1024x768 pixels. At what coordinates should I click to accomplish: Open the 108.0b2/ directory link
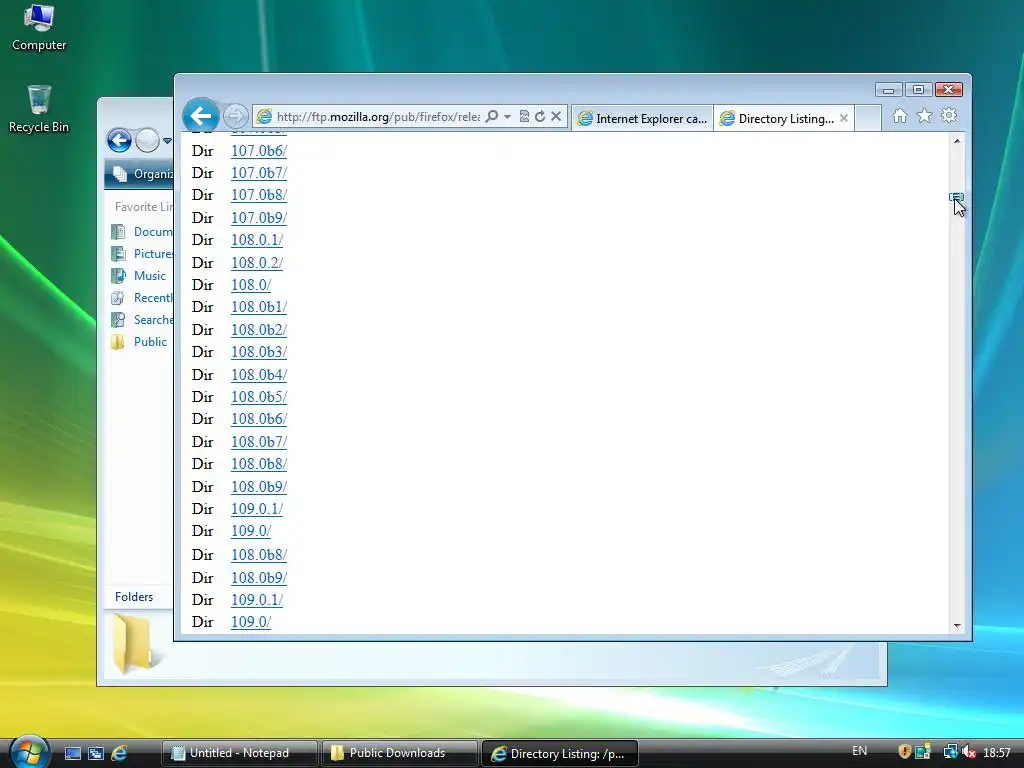coord(259,330)
